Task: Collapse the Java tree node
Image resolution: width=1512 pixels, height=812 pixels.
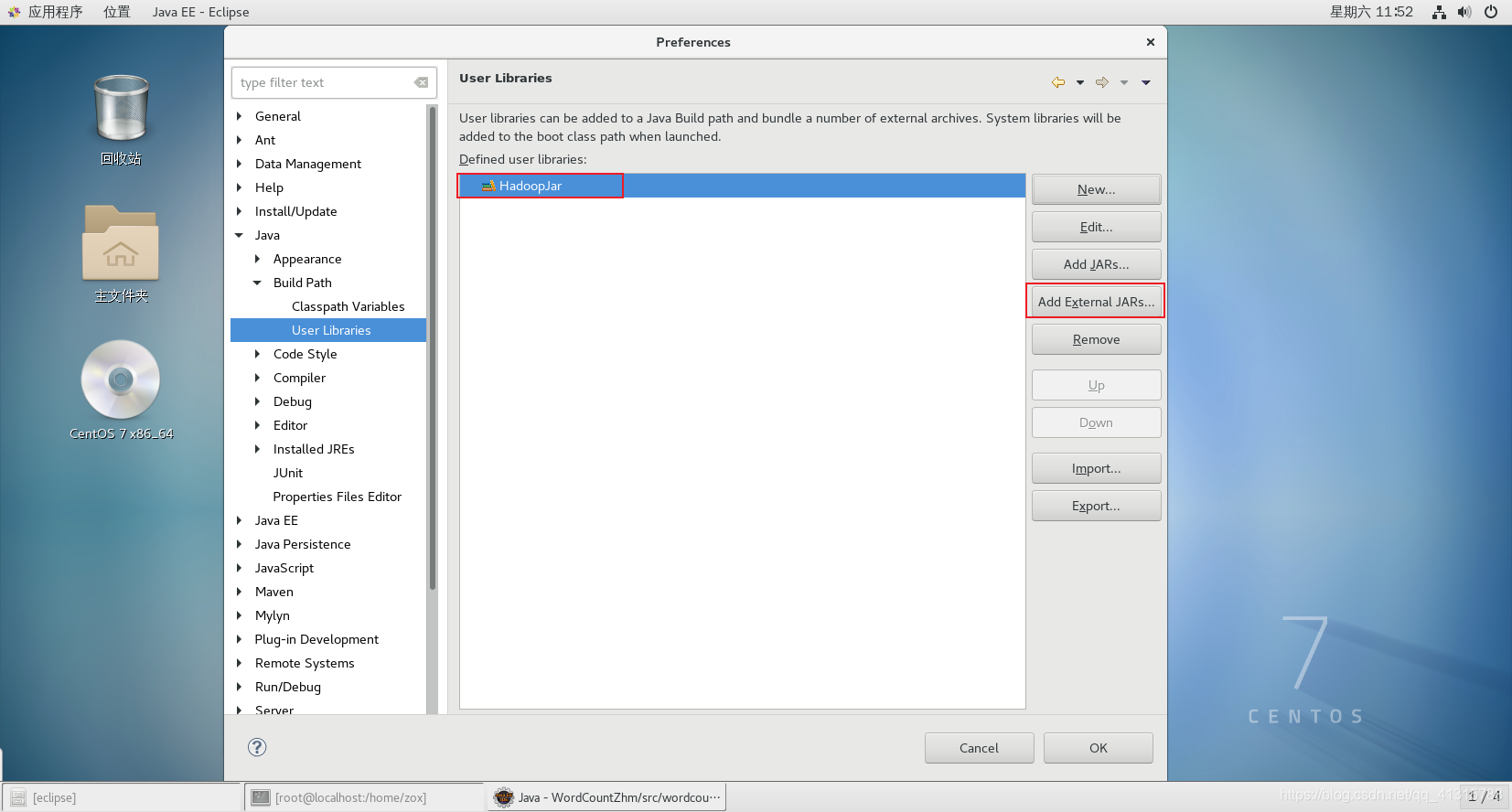Action: (240, 235)
